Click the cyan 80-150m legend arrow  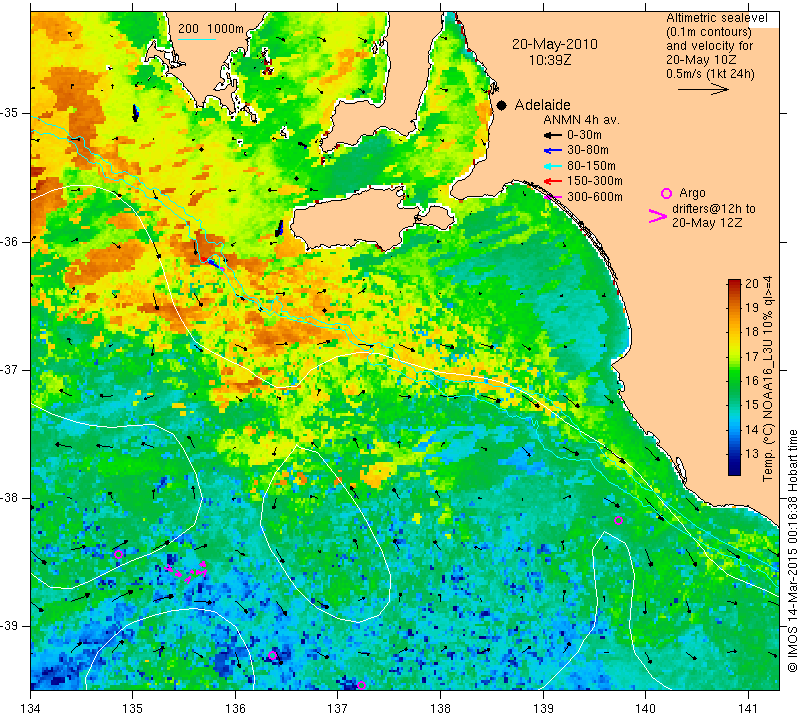[x=553, y=166]
